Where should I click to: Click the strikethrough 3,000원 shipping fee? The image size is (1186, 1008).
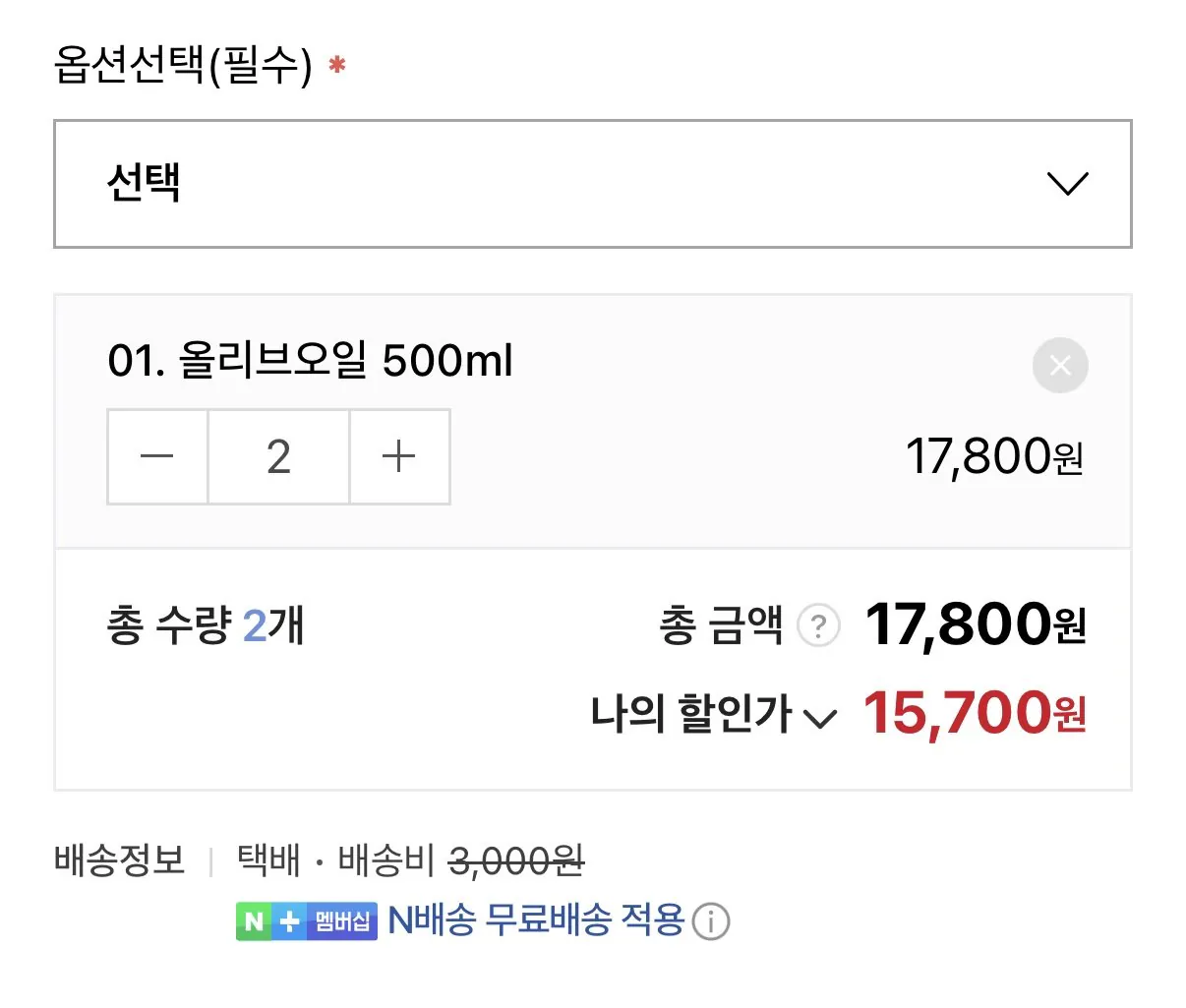516,861
